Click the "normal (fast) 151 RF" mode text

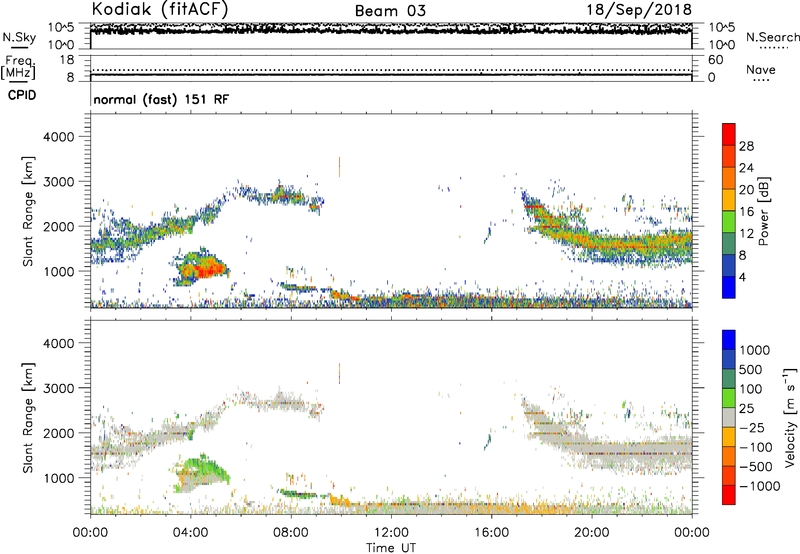point(161,99)
